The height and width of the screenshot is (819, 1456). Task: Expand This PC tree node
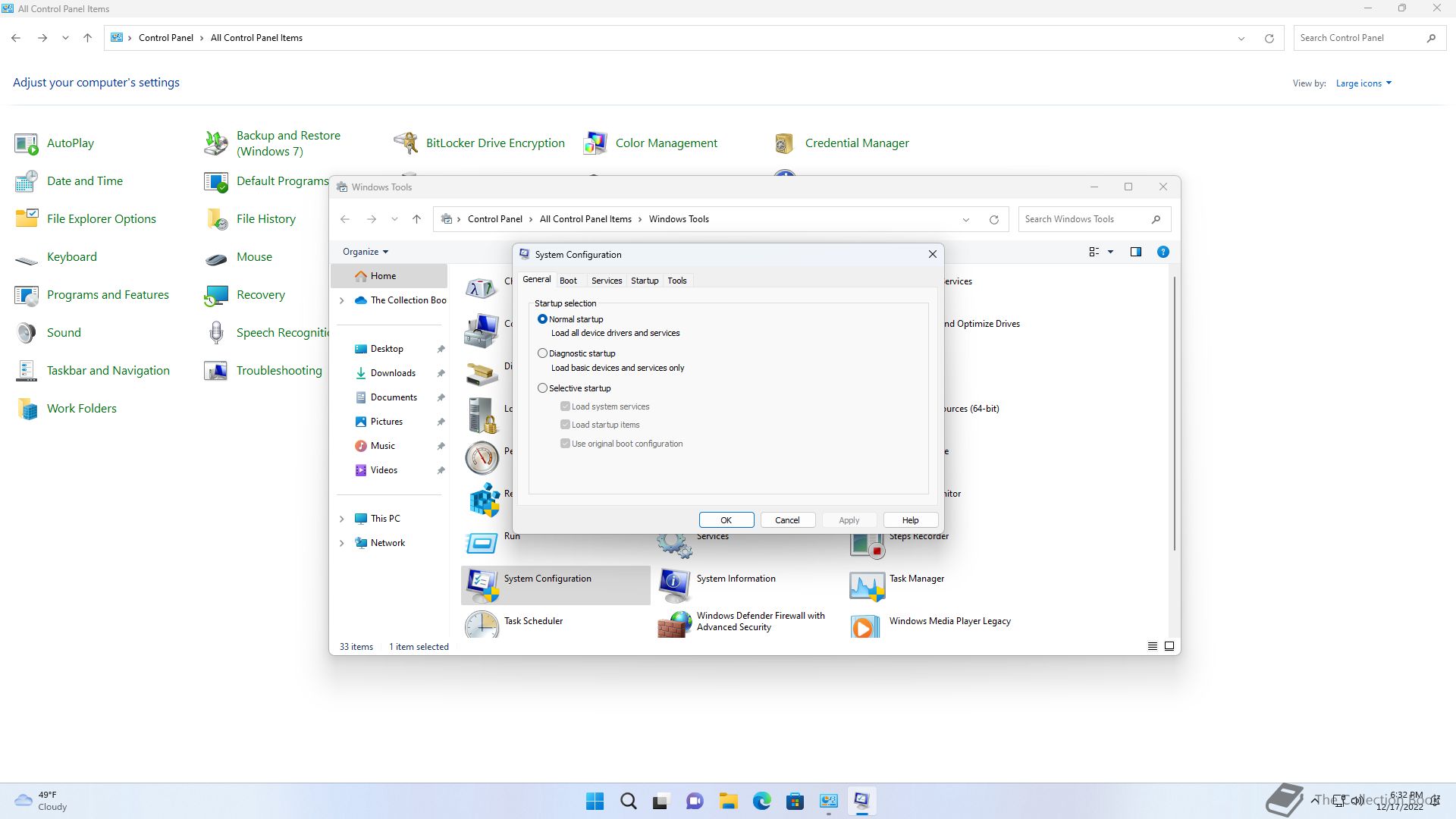341,519
